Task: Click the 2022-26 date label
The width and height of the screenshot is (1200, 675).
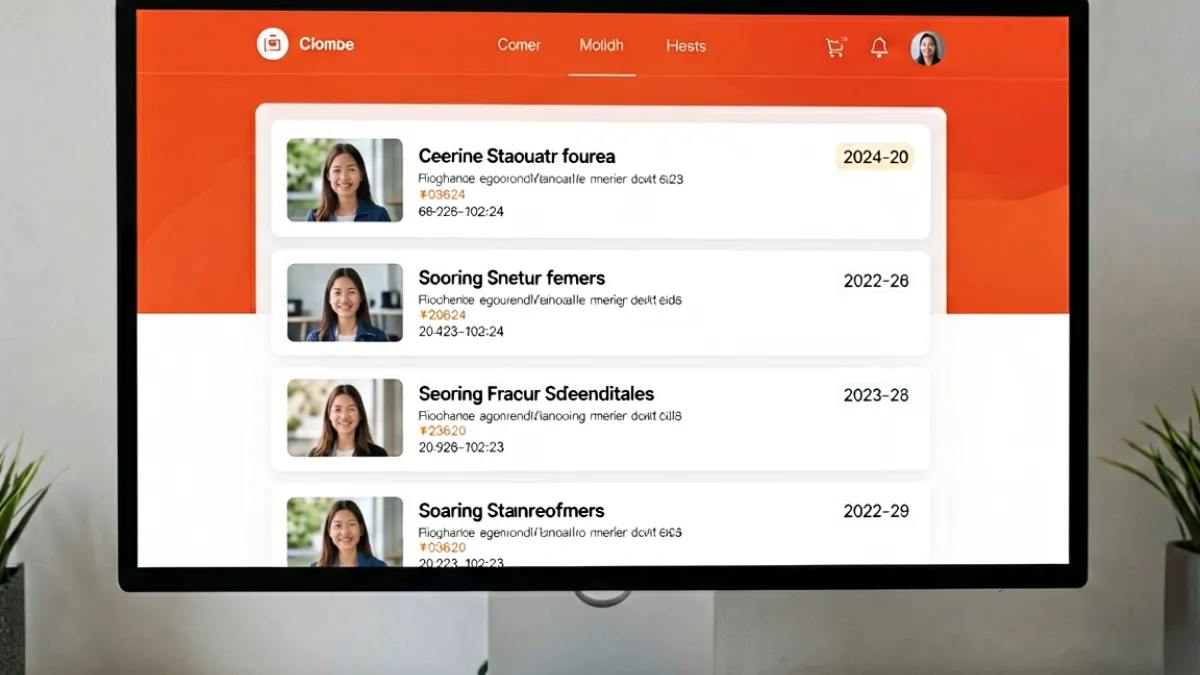Action: click(x=876, y=281)
